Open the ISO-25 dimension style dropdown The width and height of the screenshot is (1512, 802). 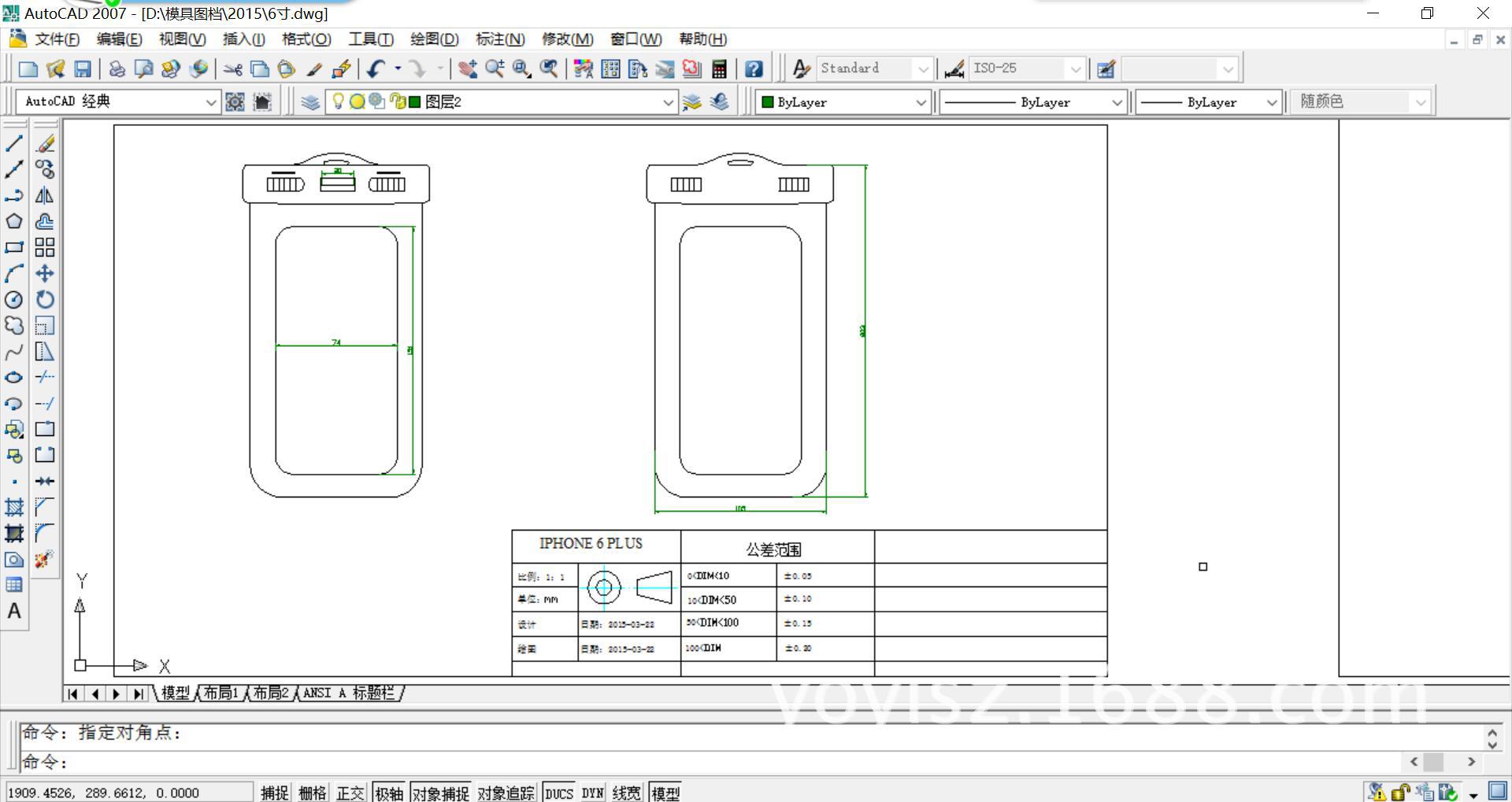[x=1076, y=69]
